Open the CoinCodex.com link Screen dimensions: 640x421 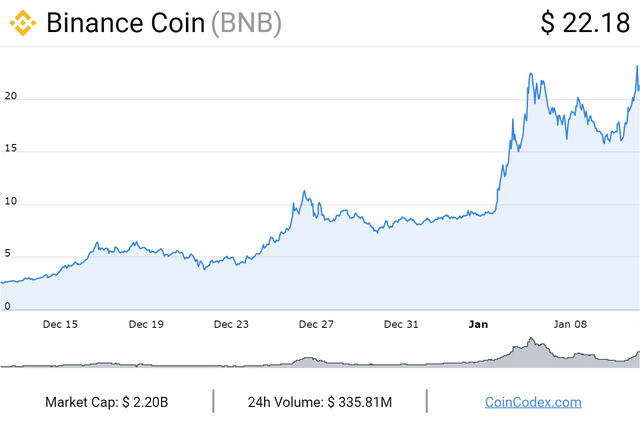coord(533,402)
